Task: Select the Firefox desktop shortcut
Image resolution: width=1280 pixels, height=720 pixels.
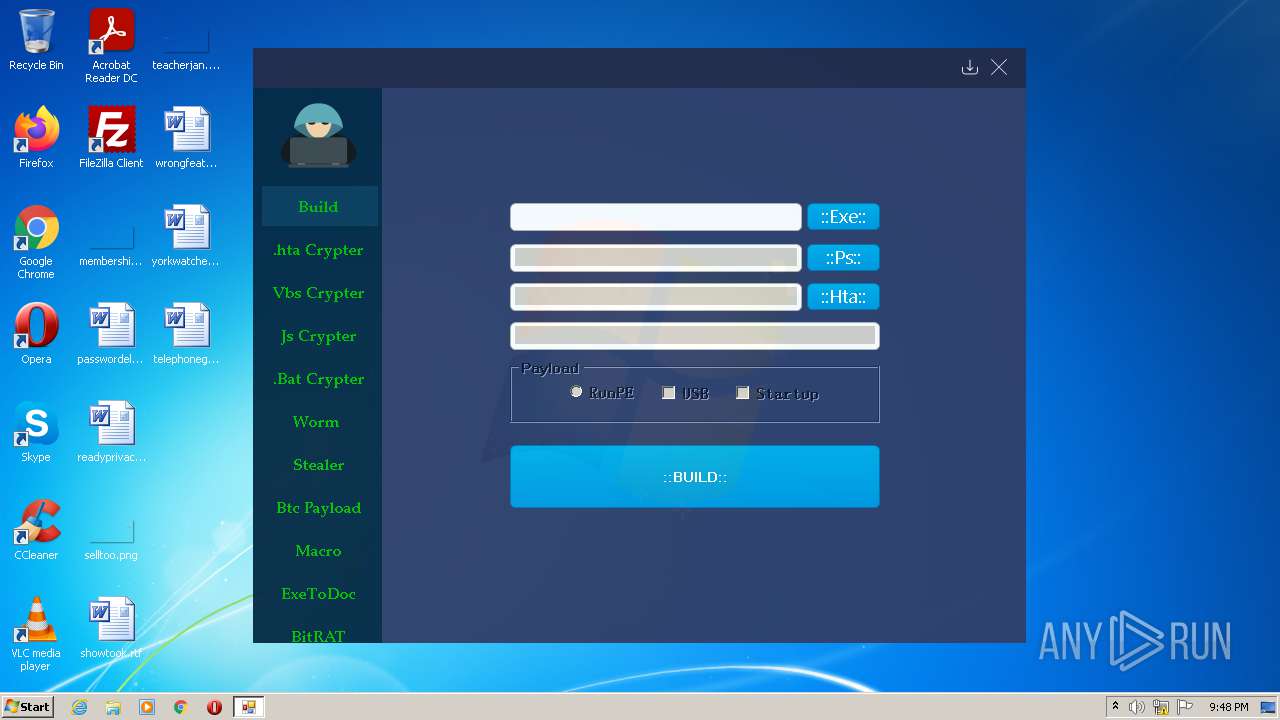Action: pyautogui.click(x=36, y=138)
